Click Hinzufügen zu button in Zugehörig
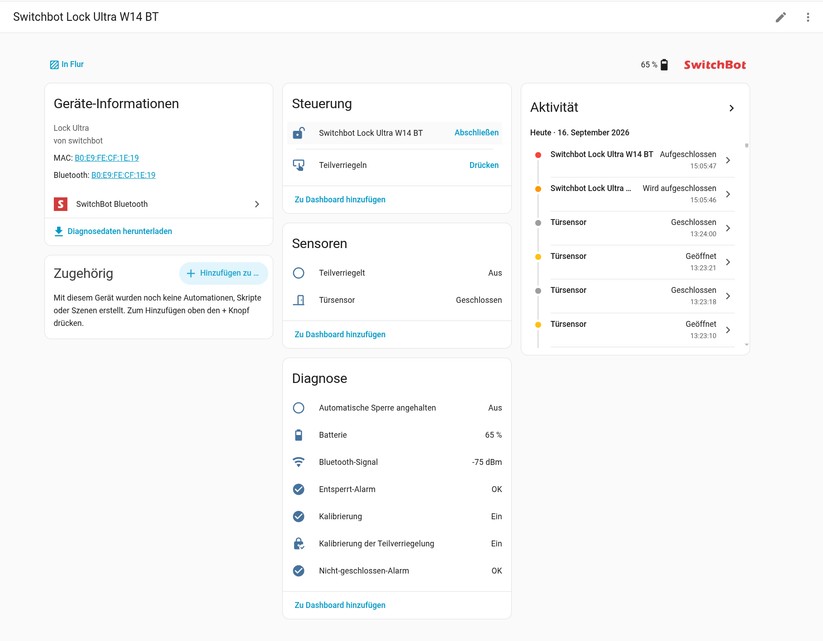 click(224, 273)
